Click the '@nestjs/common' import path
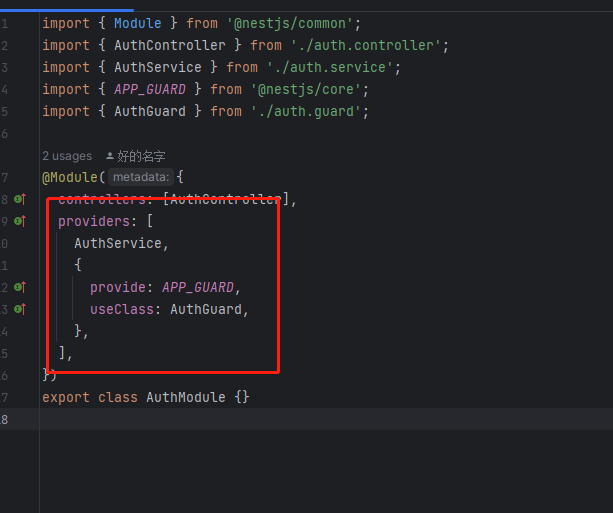The width and height of the screenshot is (613, 513). coord(290,23)
